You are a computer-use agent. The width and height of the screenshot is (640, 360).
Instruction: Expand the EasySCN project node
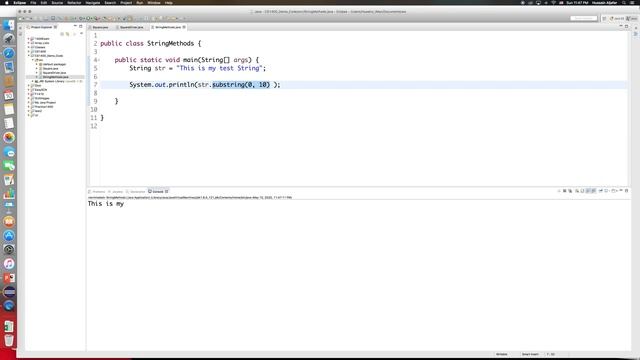coord(29,90)
